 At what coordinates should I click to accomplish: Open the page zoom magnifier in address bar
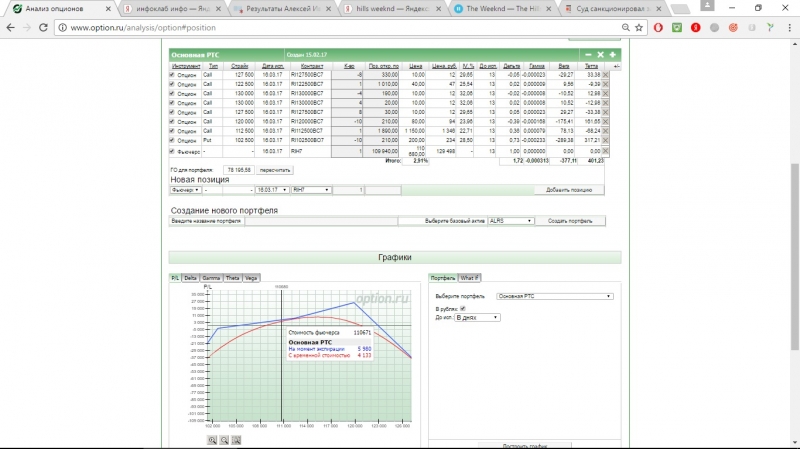(x=626, y=28)
